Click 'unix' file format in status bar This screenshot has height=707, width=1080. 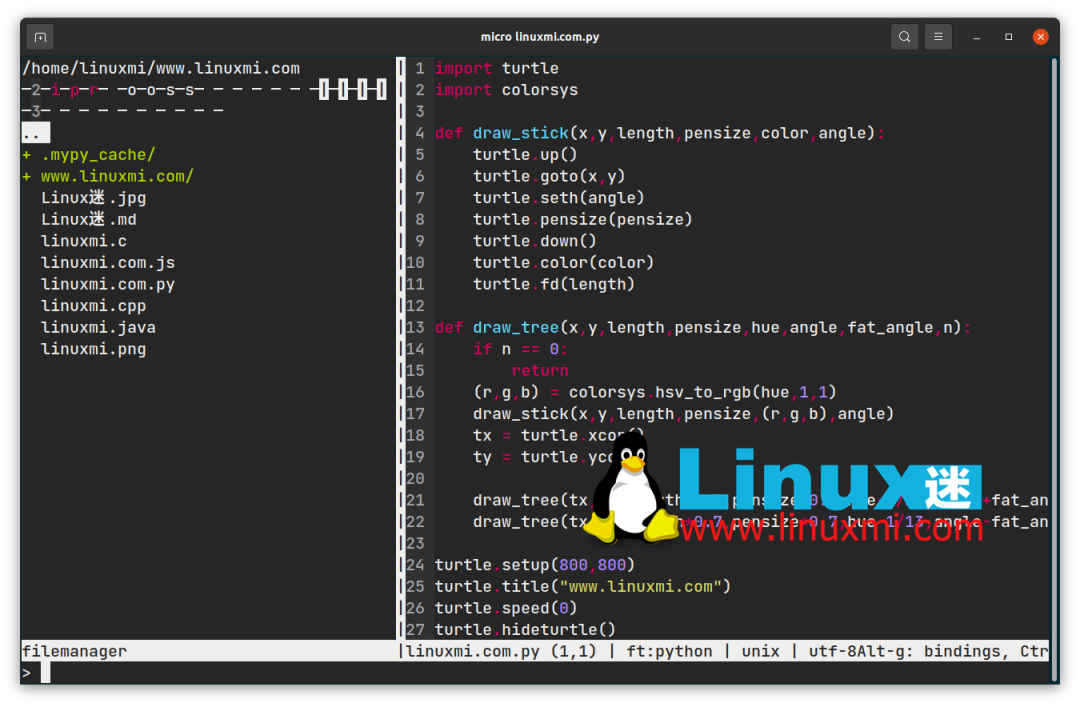point(760,651)
